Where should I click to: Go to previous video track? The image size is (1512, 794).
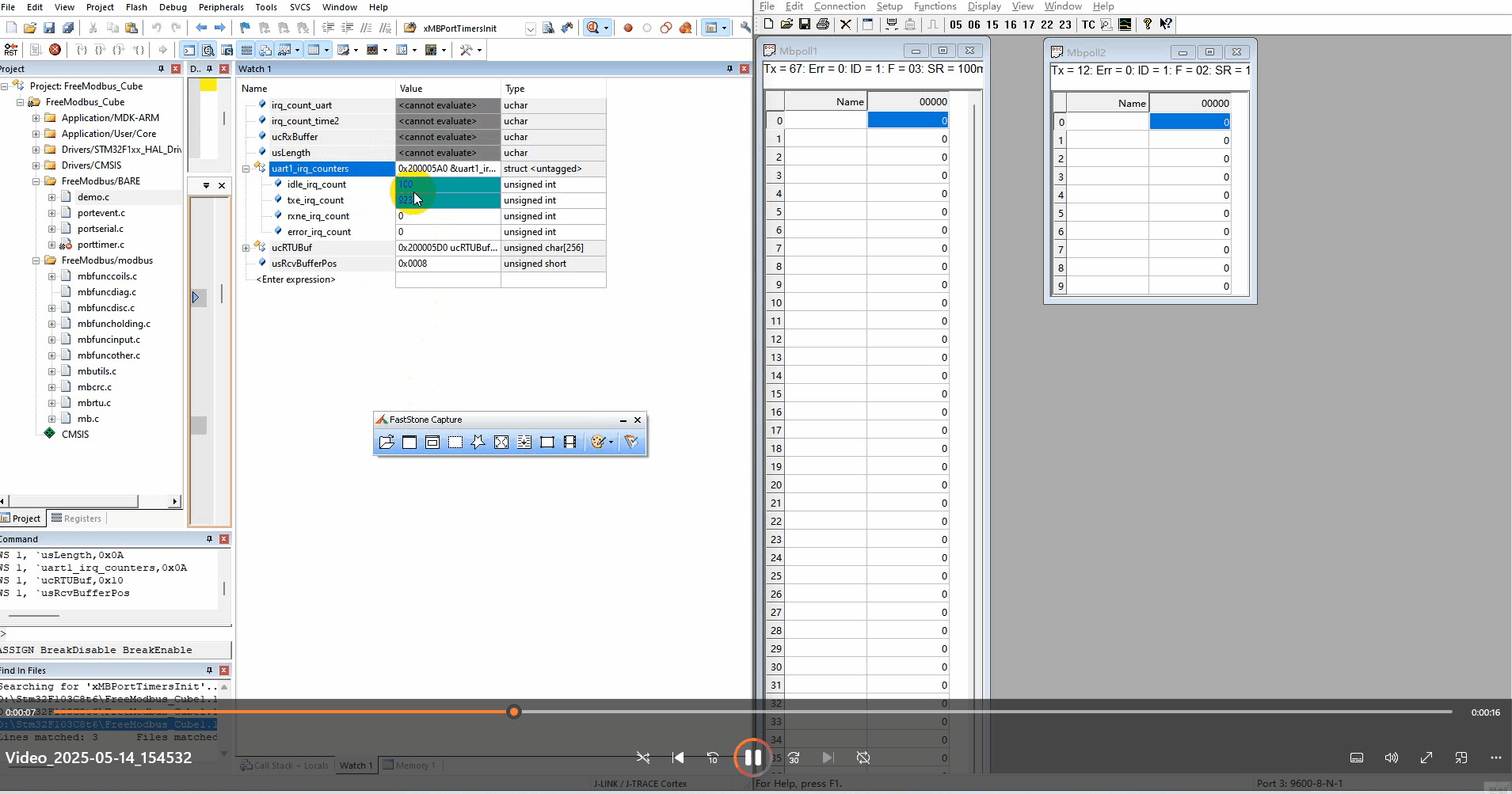(678, 758)
